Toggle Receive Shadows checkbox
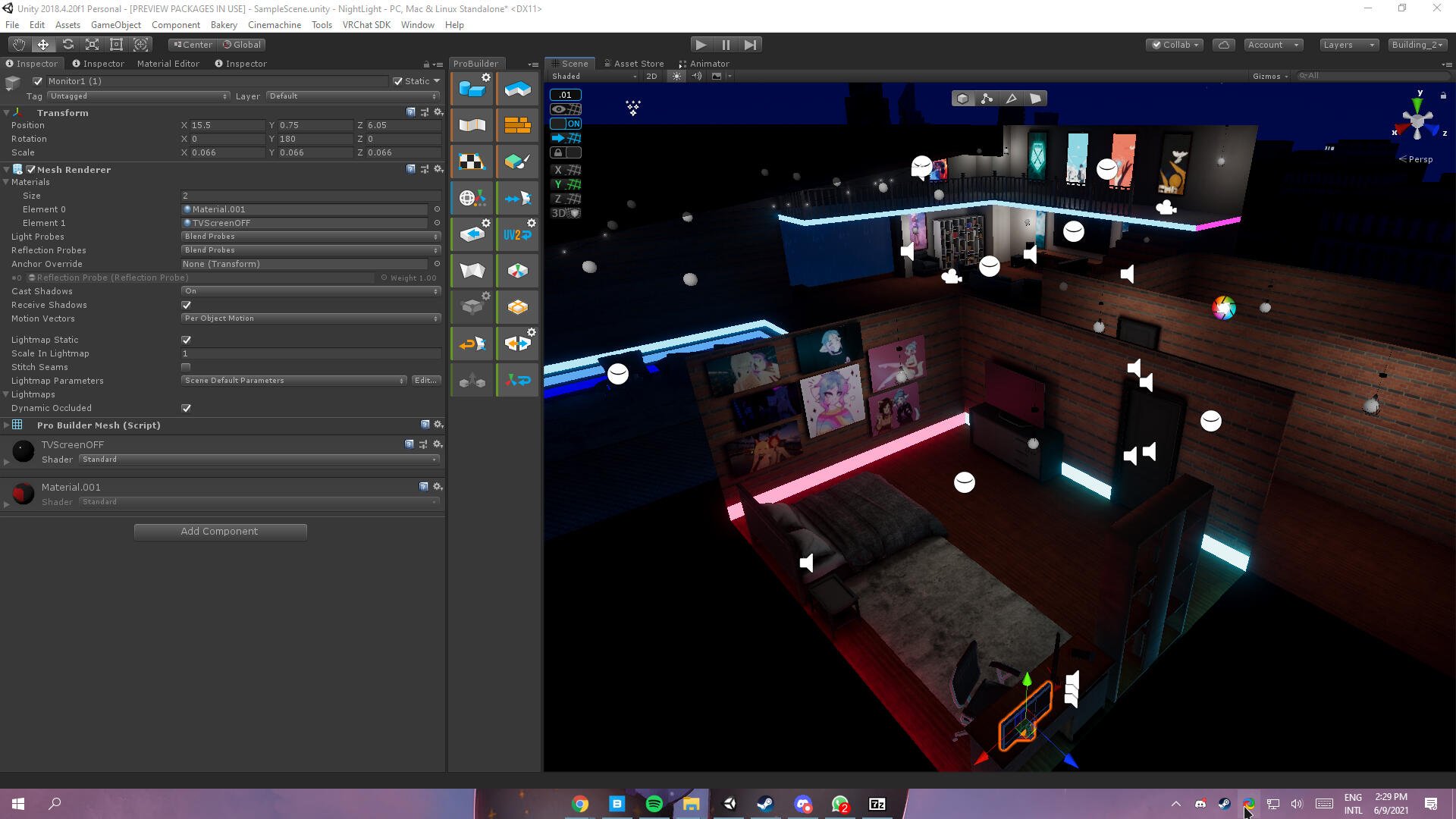1456x819 pixels. [187, 305]
